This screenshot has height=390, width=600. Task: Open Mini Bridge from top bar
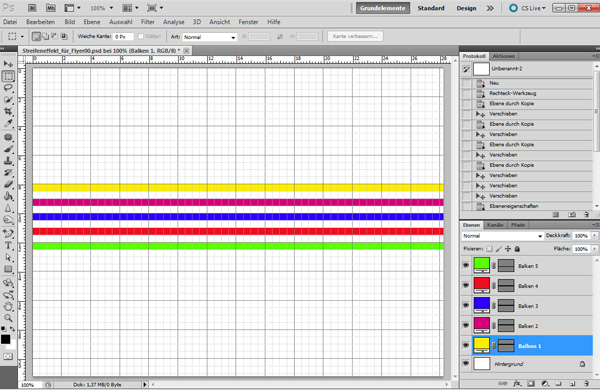[x=51, y=8]
